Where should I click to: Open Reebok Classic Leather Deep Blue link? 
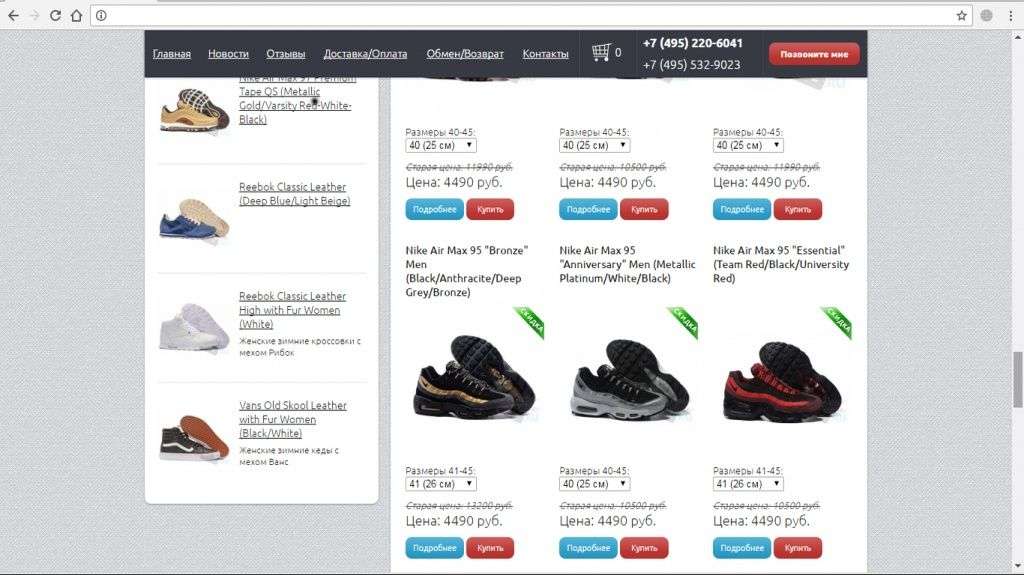click(x=294, y=193)
